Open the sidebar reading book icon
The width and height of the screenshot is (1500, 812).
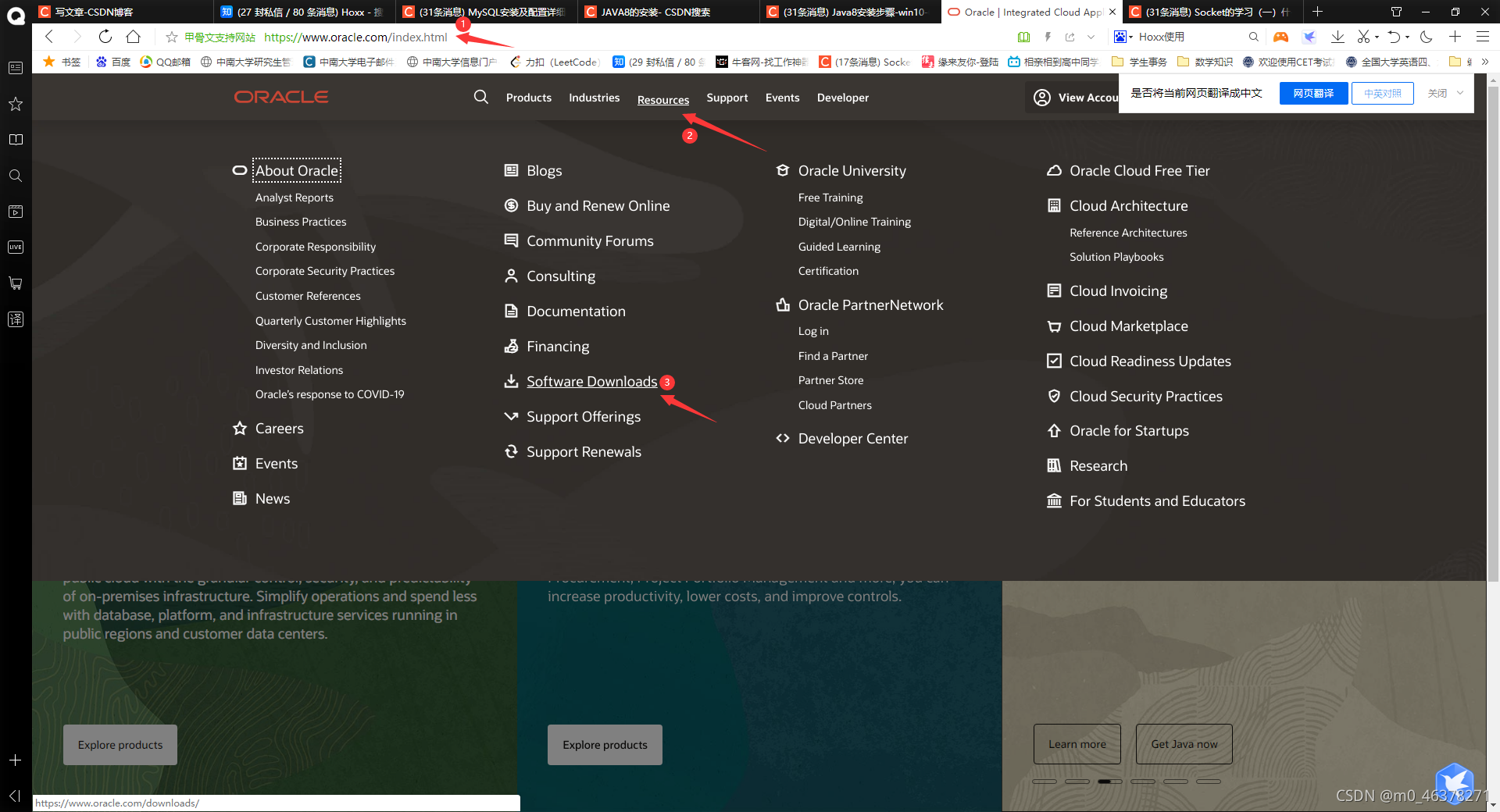click(16, 140)
